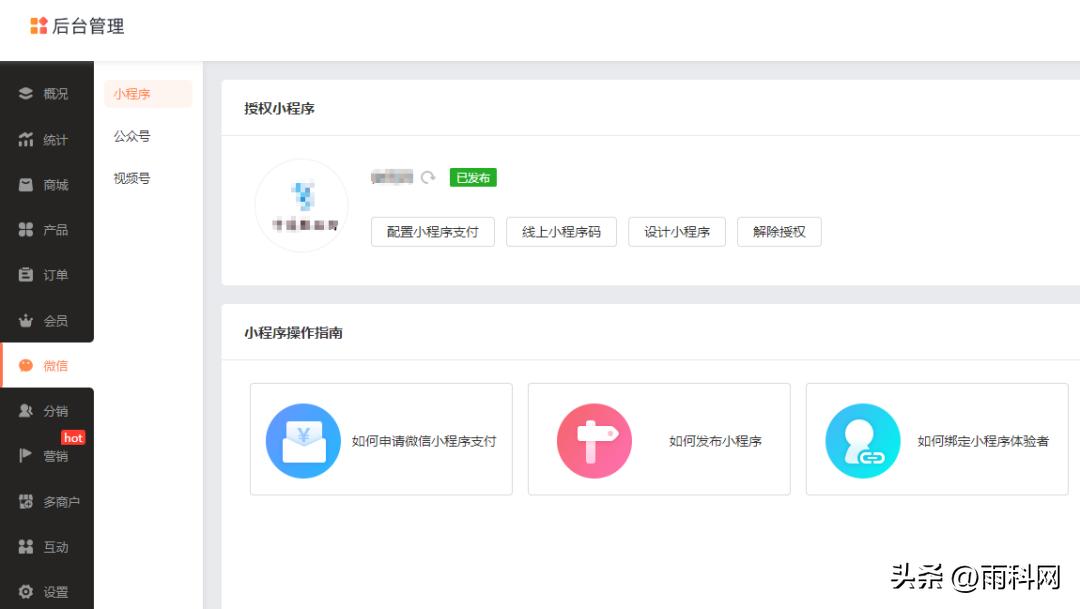This screenshot has width=1080, height=609.
Task: Open the 订单 orders icon
Action: pyautogui.click(x=26, y=274)
